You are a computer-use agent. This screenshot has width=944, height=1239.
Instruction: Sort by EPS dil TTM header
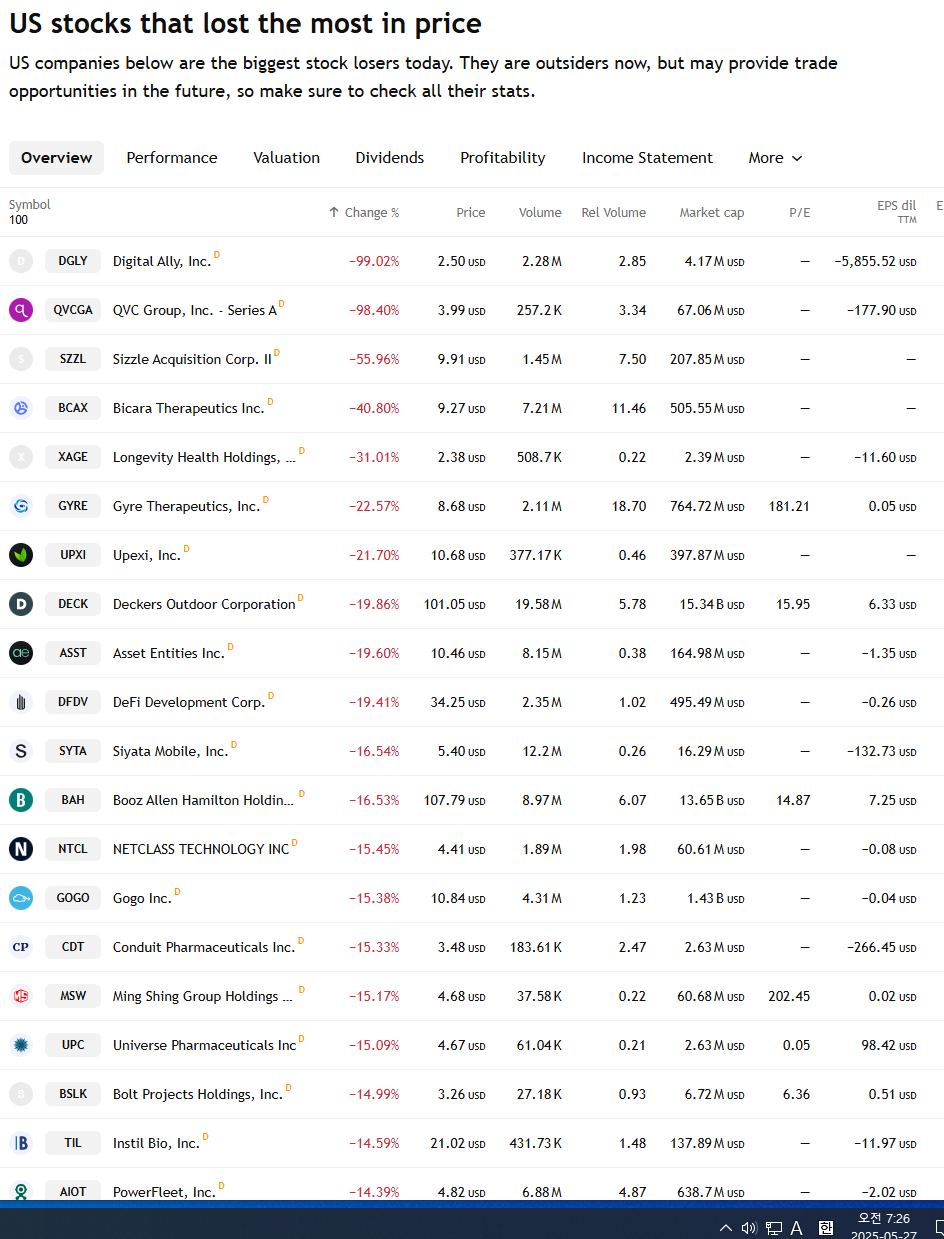point(896,212)
